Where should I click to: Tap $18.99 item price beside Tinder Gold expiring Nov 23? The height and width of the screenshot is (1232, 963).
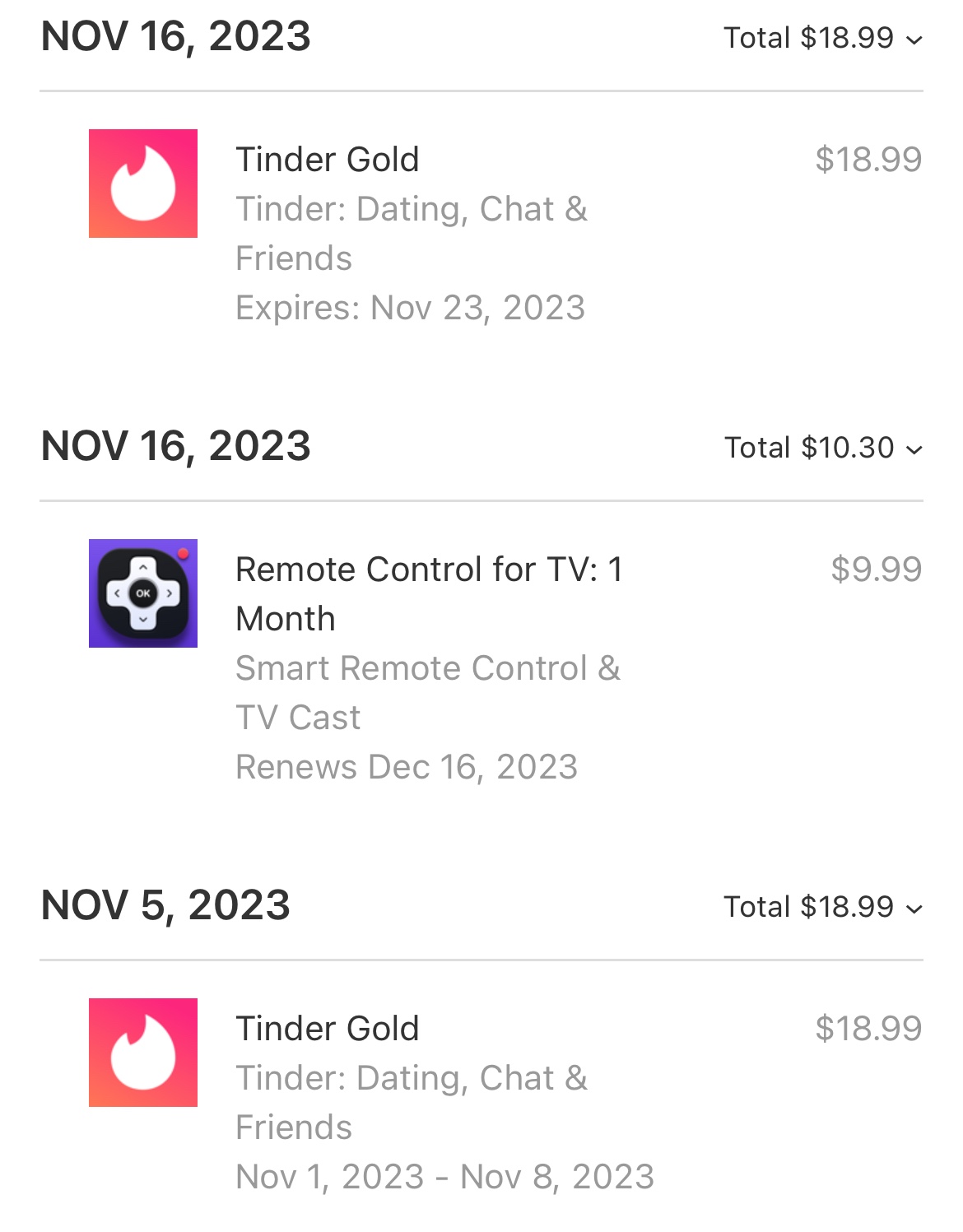pos(868,160)
